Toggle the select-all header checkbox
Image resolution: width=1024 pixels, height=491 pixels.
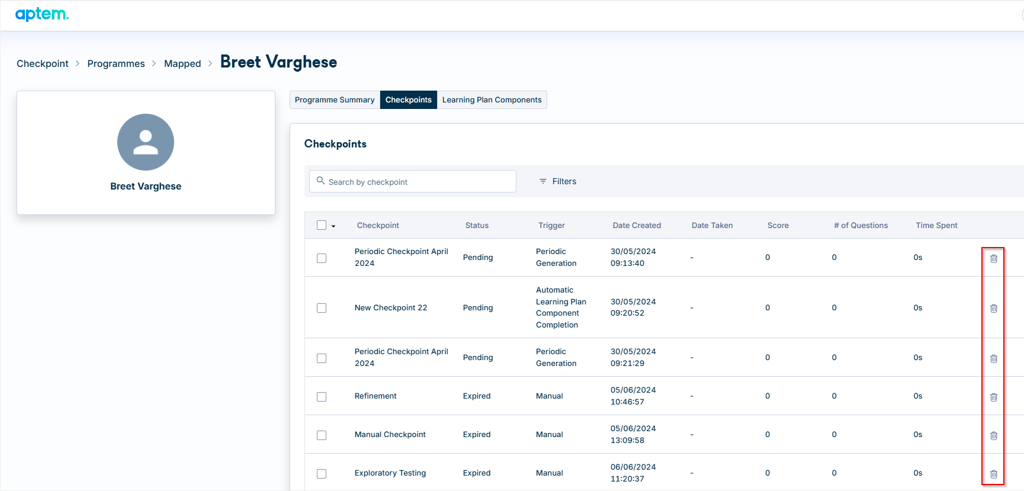[321, 225]
